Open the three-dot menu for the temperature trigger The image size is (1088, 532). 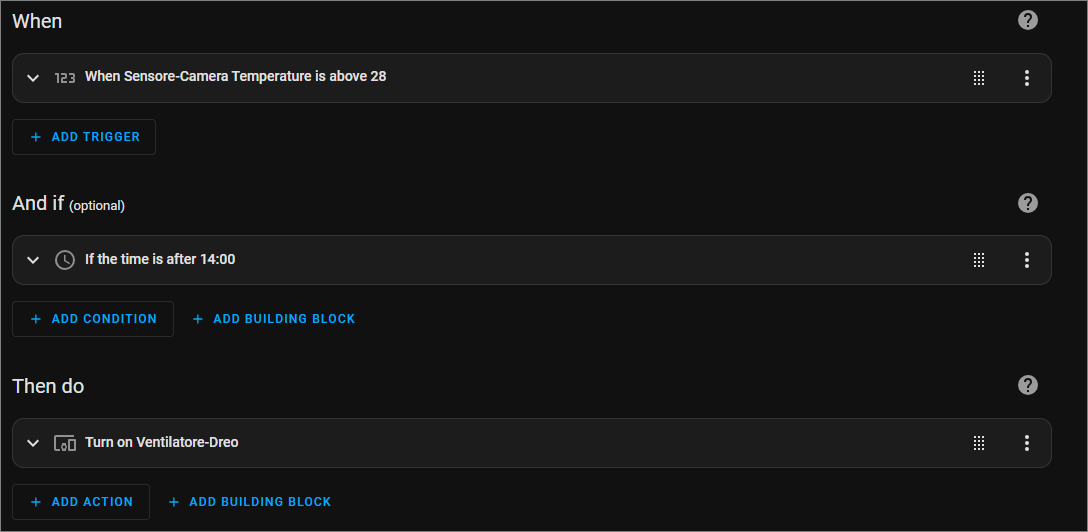pyautogui.click(x=1027, y=78)
